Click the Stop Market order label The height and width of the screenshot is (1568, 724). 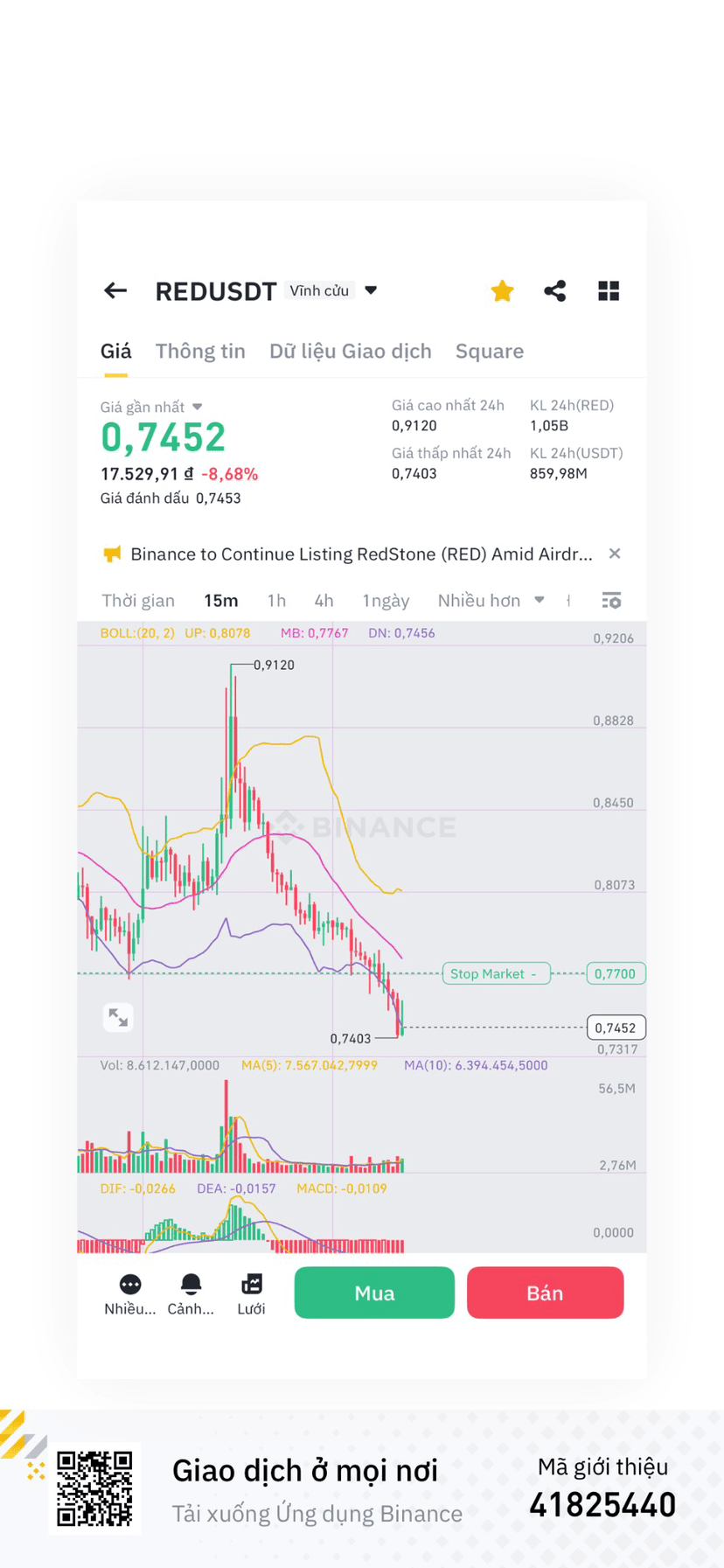(497, 973)
